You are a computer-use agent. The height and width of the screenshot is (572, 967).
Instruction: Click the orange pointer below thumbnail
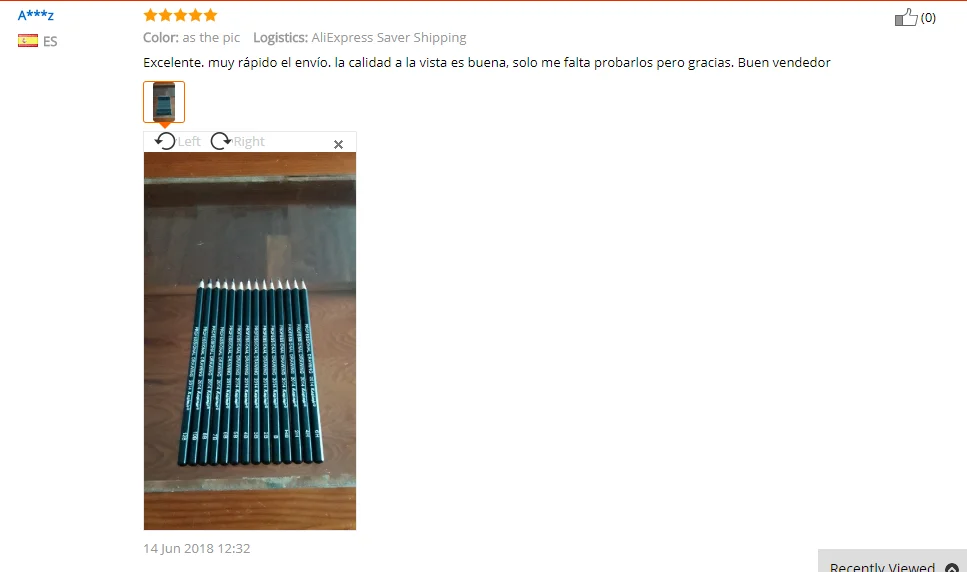(x=164, y=125)
